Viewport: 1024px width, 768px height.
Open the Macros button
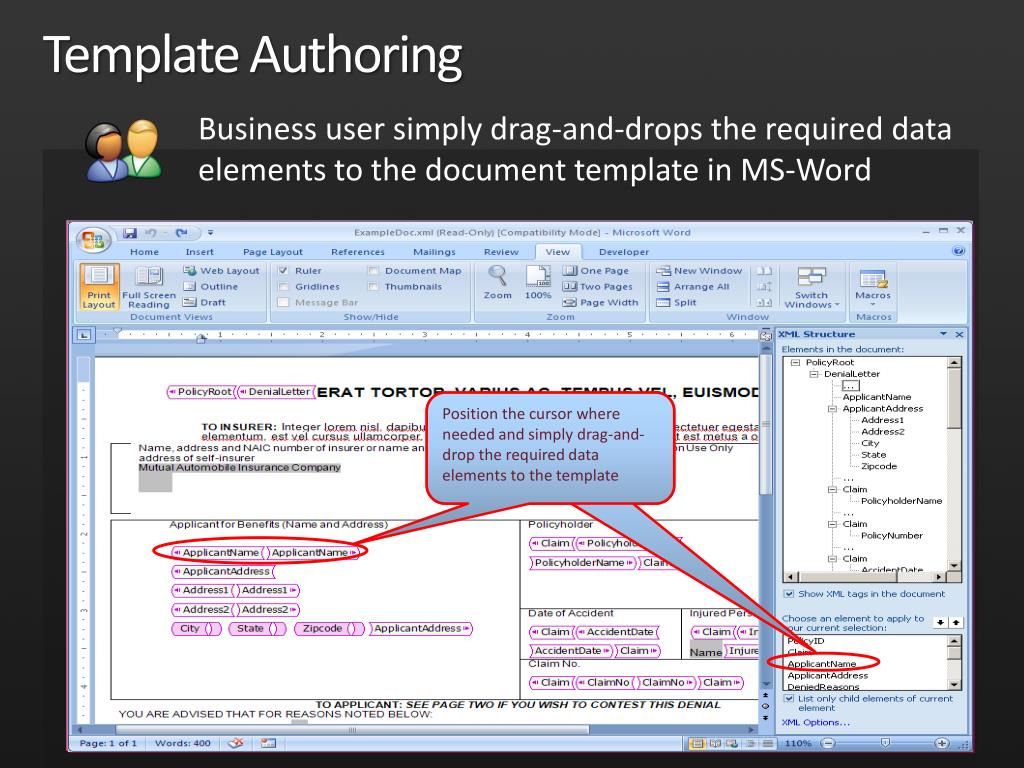[x=873, y=287]
